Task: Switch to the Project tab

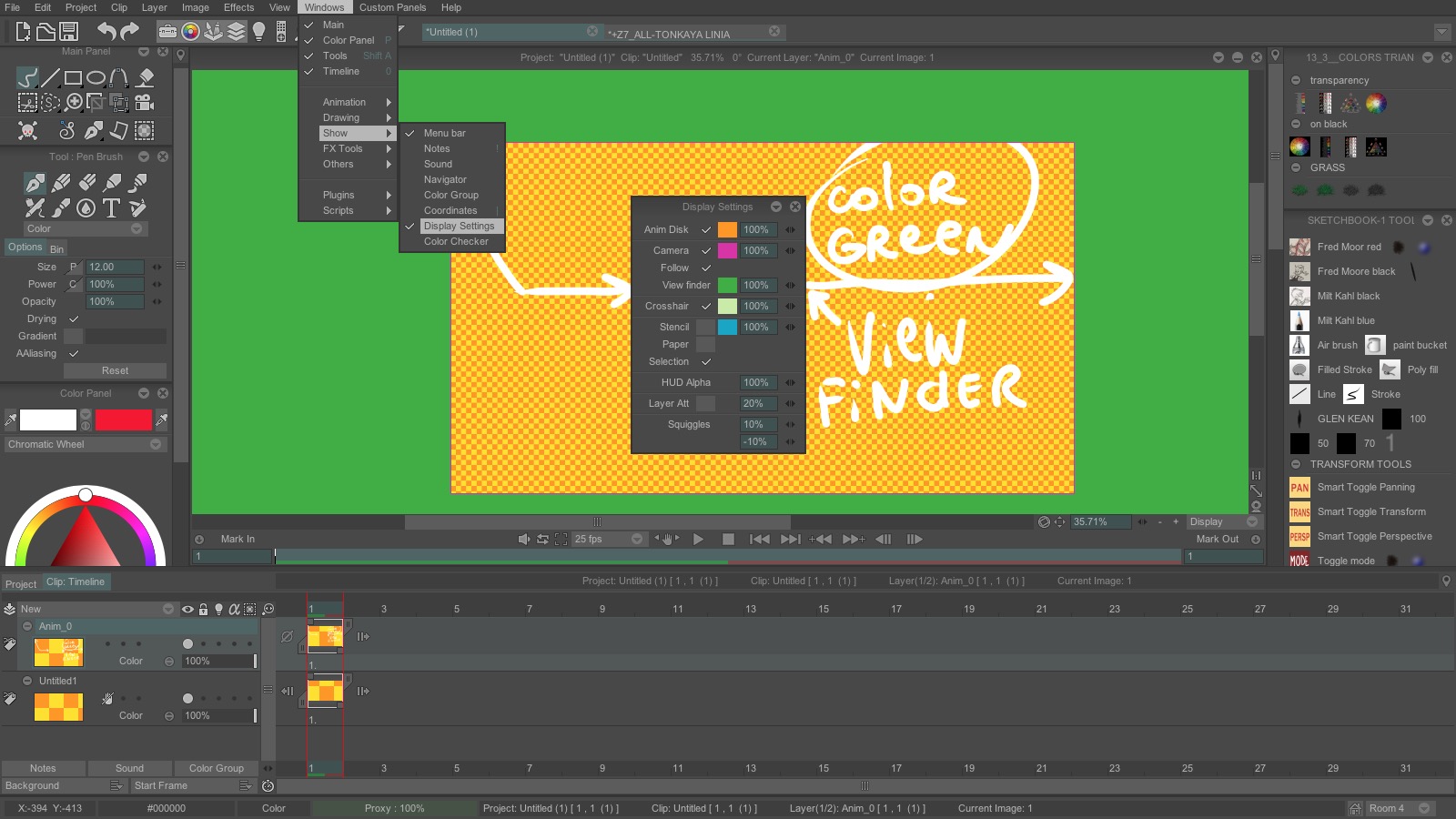Action: coord(21,584)
